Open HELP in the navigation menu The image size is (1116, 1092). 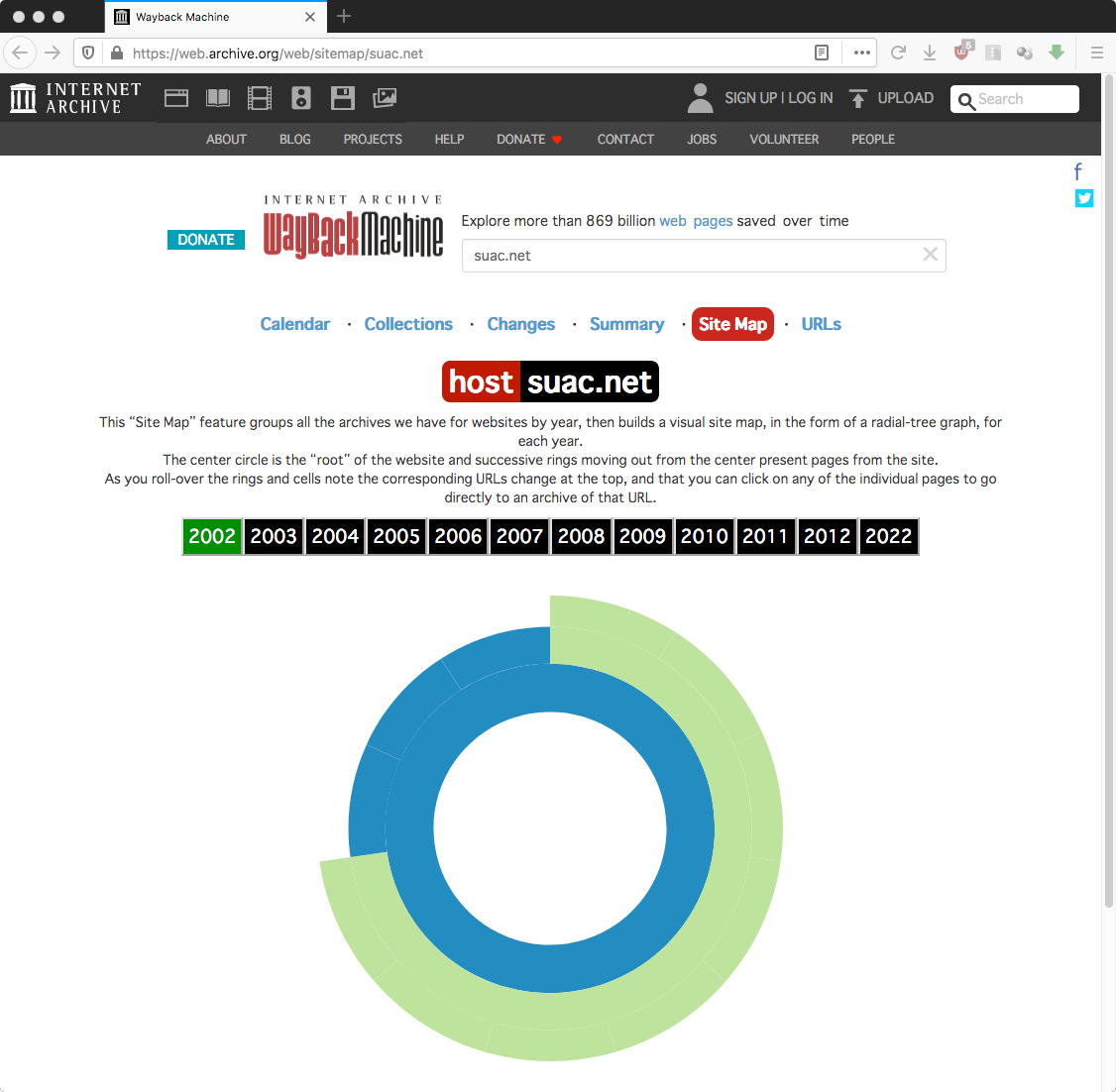pos(449,140)
